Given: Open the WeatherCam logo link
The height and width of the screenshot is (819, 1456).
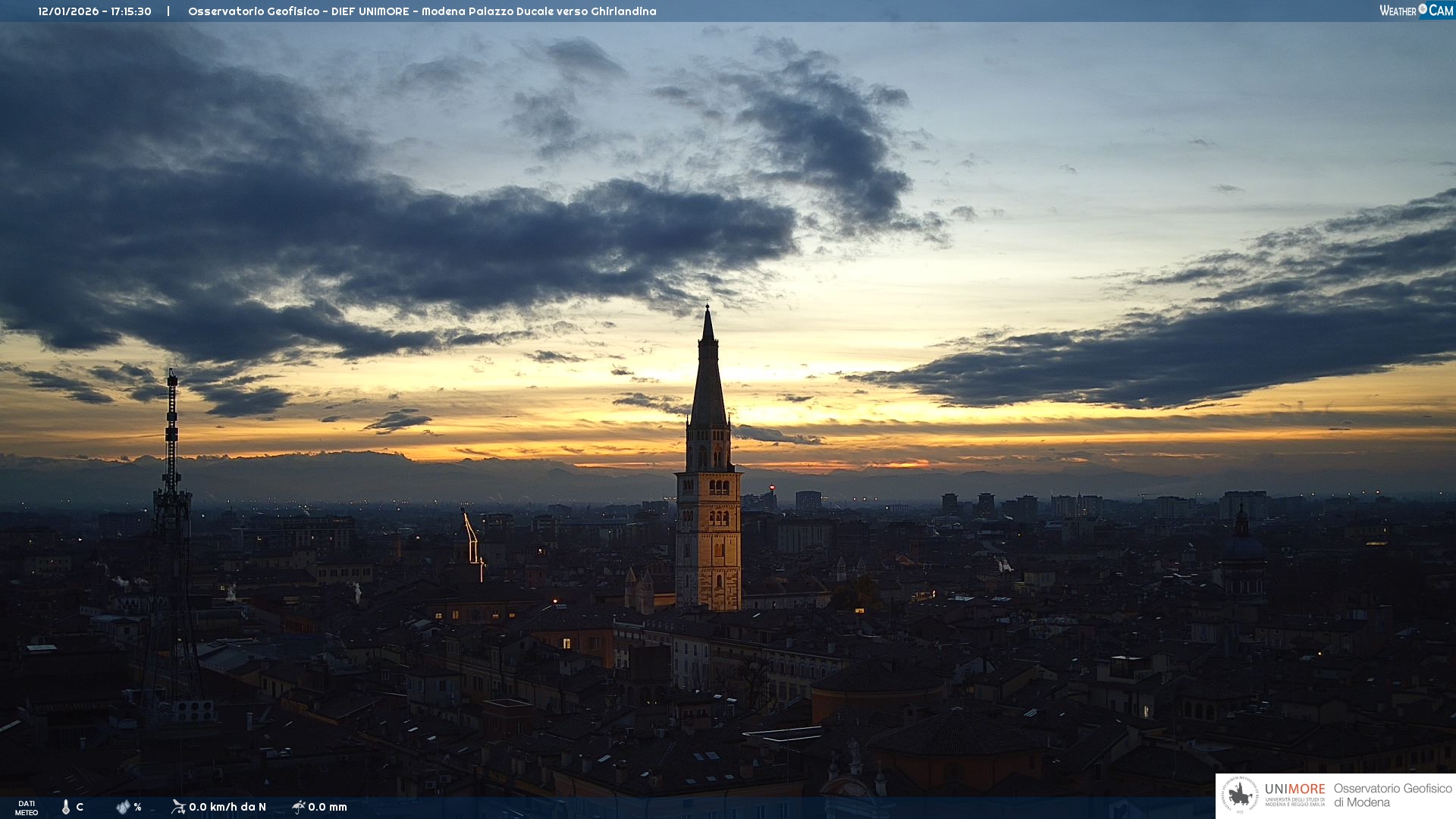Looking at the screenshot, I should (1416, 11).
